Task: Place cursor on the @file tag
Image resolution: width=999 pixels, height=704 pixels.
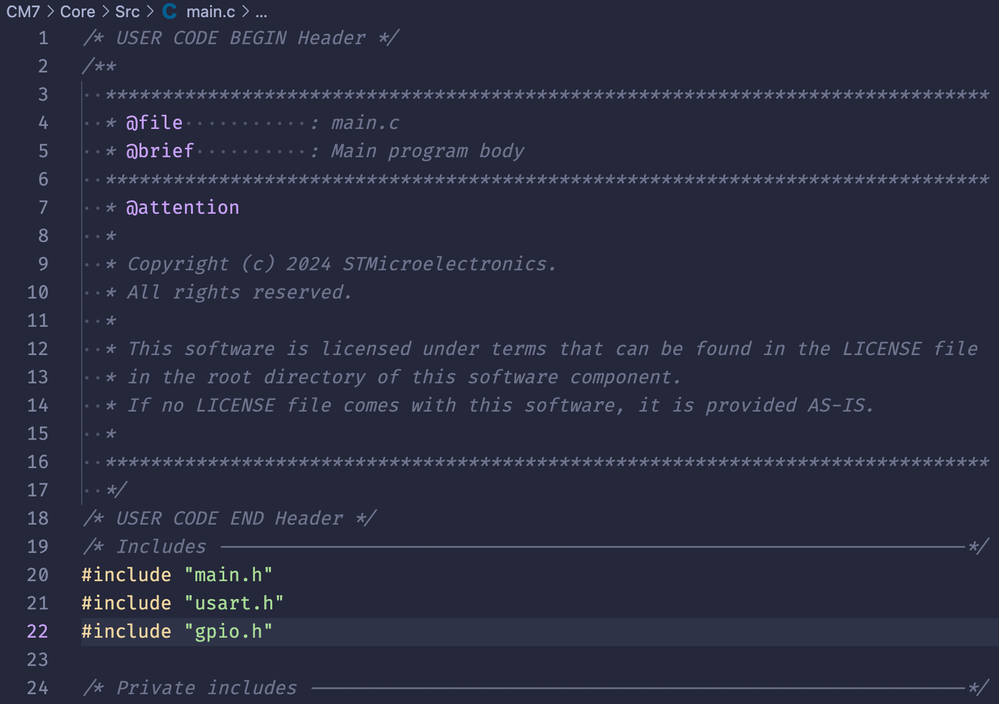Action: click(154, 123)
